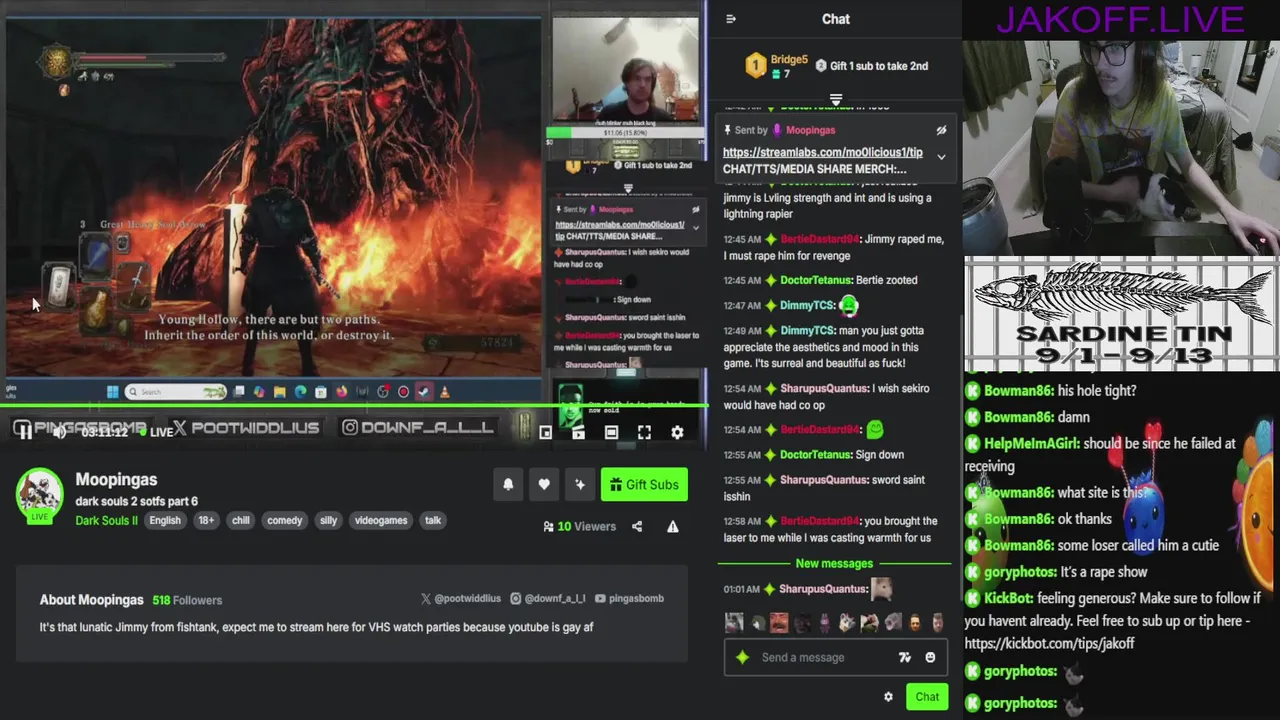Open Firefox in streamed taskbar
This screenshot has width=1280, height=720.
click(341, 392)
